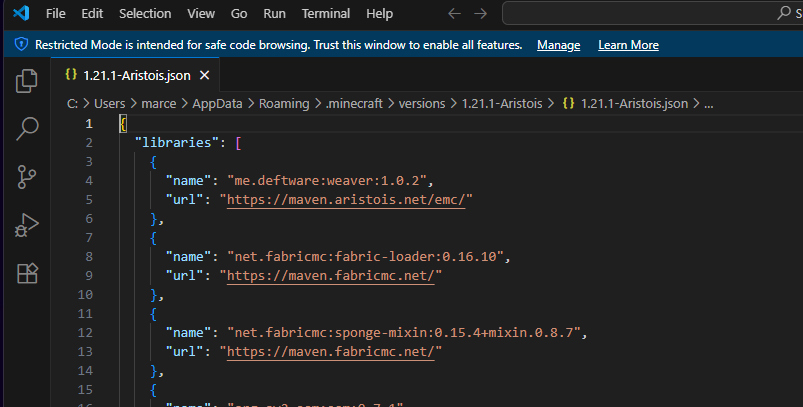Screen dimensions: 803x407
Task: Click the Manage link in banner
Action: (559, 45)
